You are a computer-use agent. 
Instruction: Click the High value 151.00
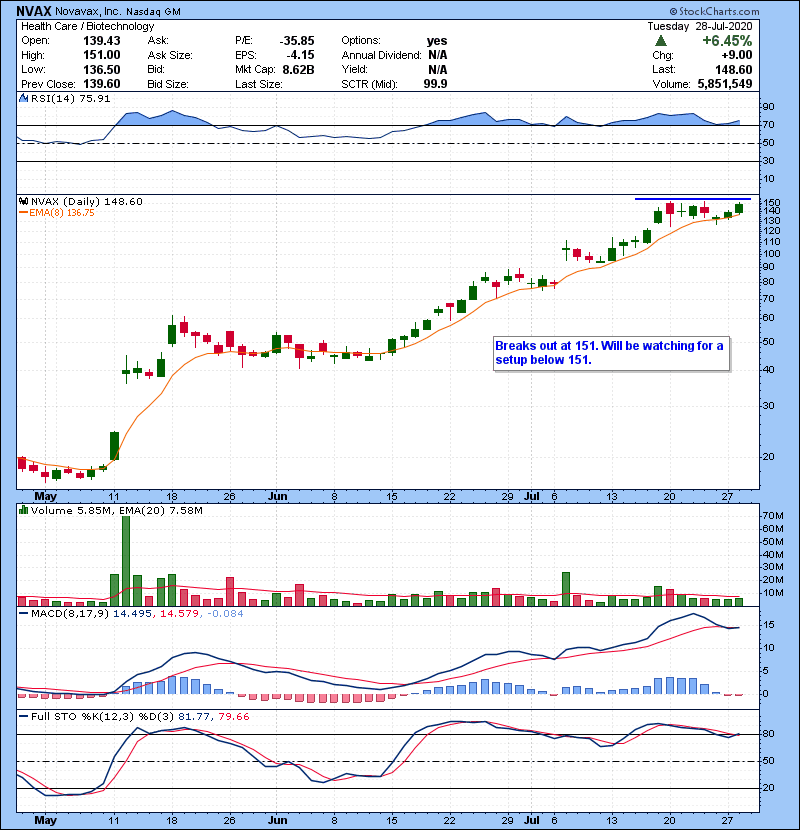pyautogui.click(x=102, y=55)
